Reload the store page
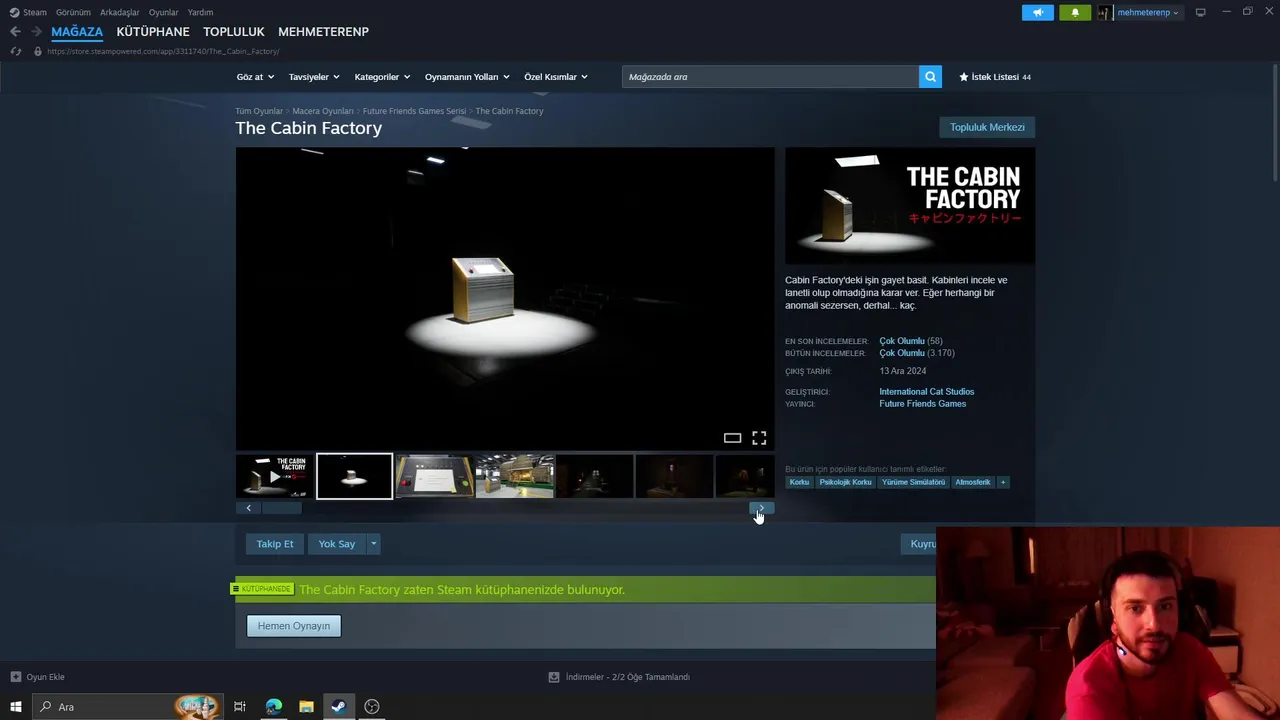Viewport: 1280px width, 720px height. point(15,51)
